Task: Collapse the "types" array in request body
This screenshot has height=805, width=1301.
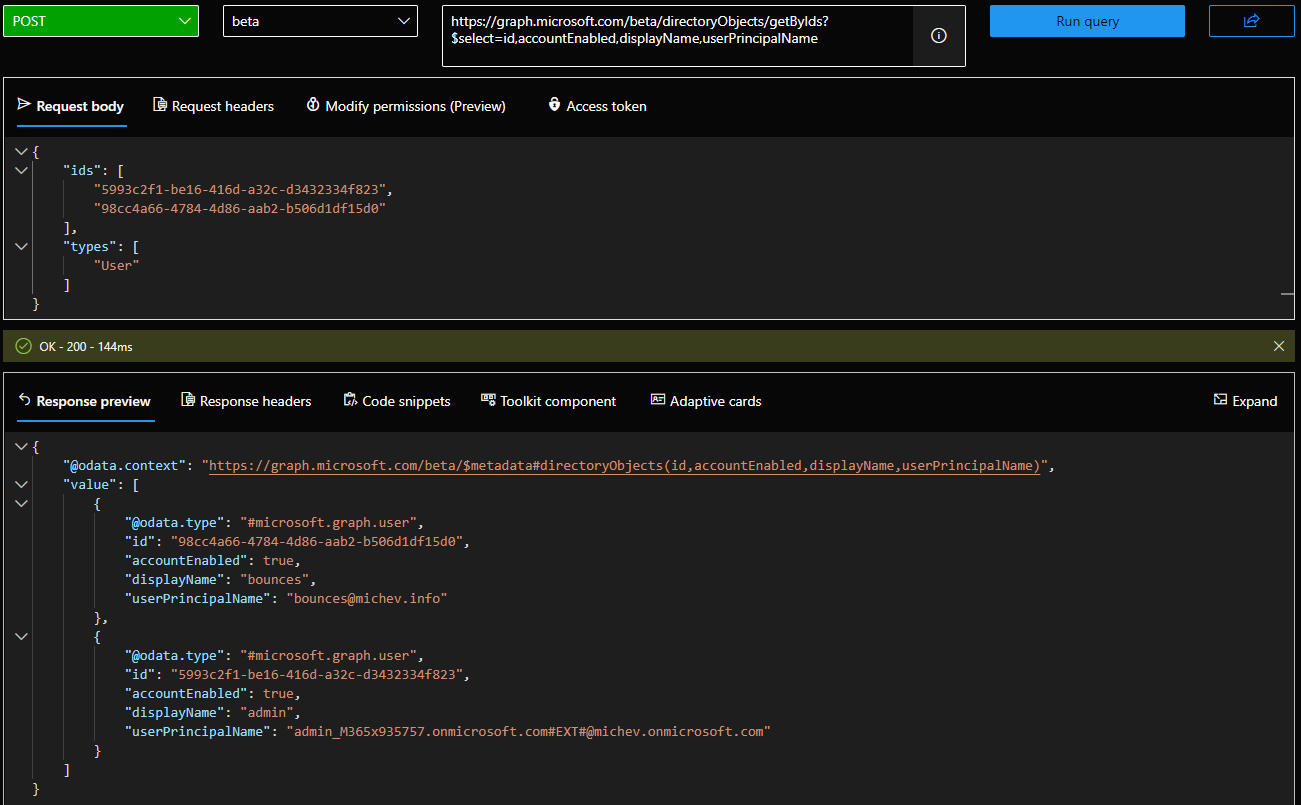Action: pyautogui.click(x=22, y=247)
